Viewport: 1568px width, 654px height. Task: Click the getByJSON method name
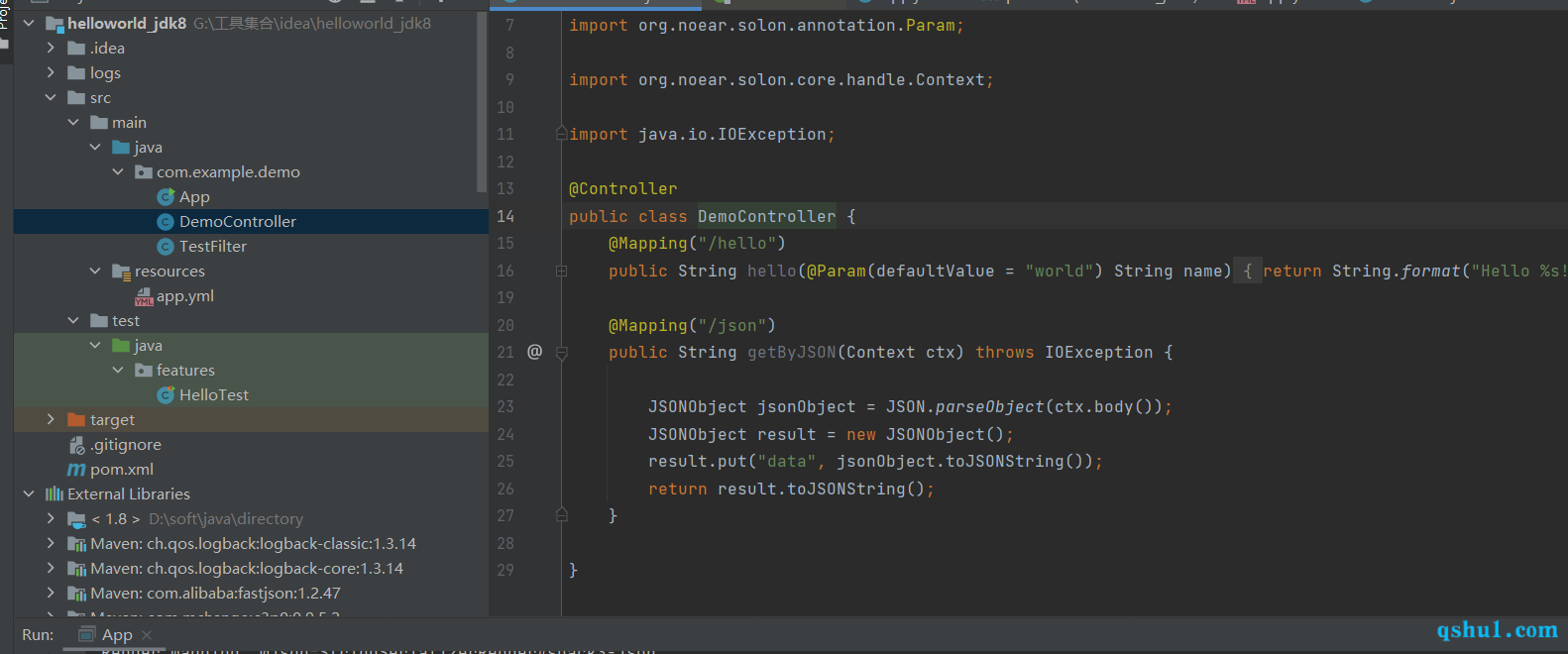pos(792,352)
